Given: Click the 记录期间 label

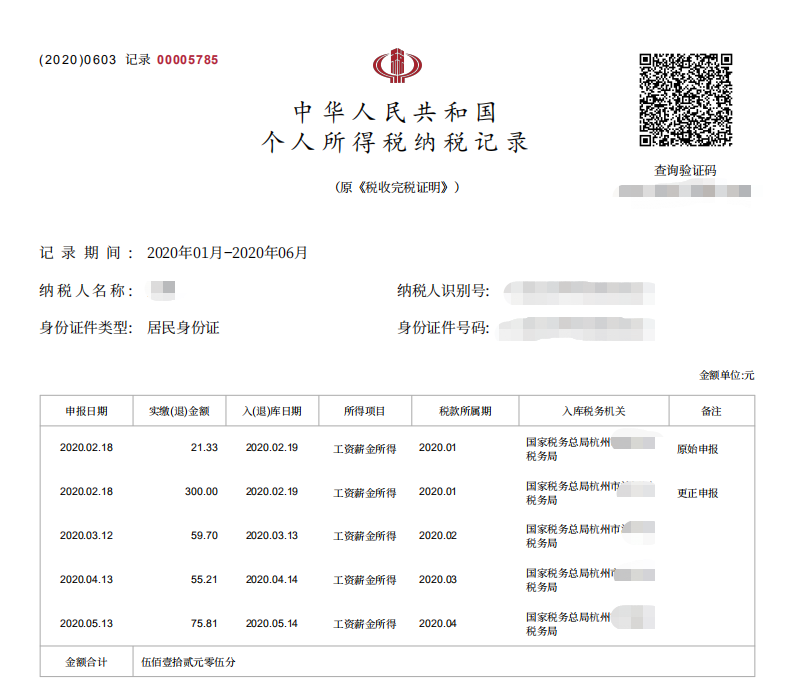Looking at the screenshot, I should (86, 253).
